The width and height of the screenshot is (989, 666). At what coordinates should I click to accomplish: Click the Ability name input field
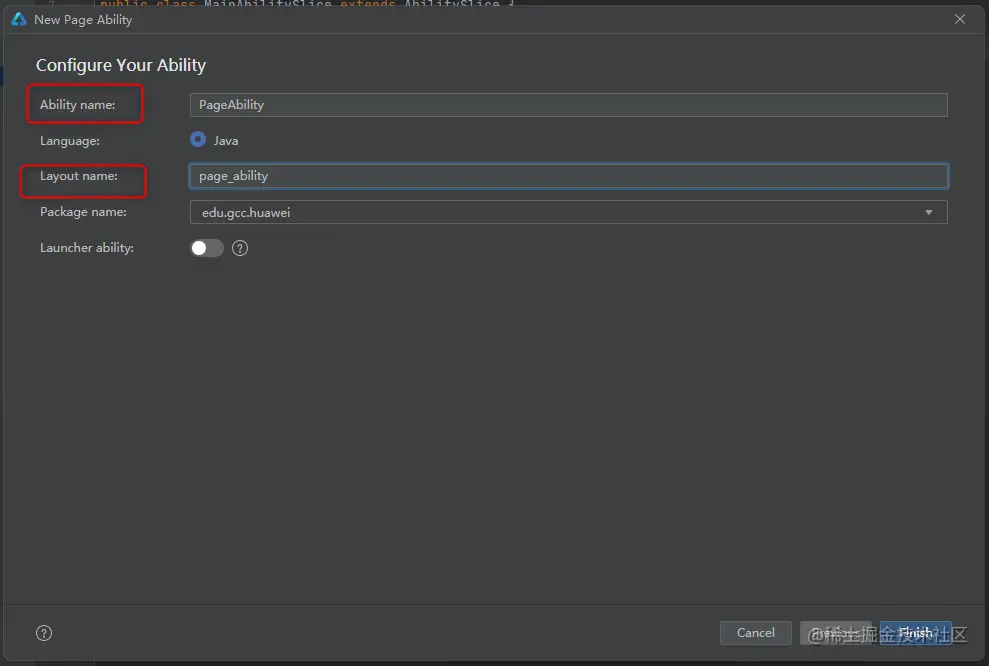568,105
